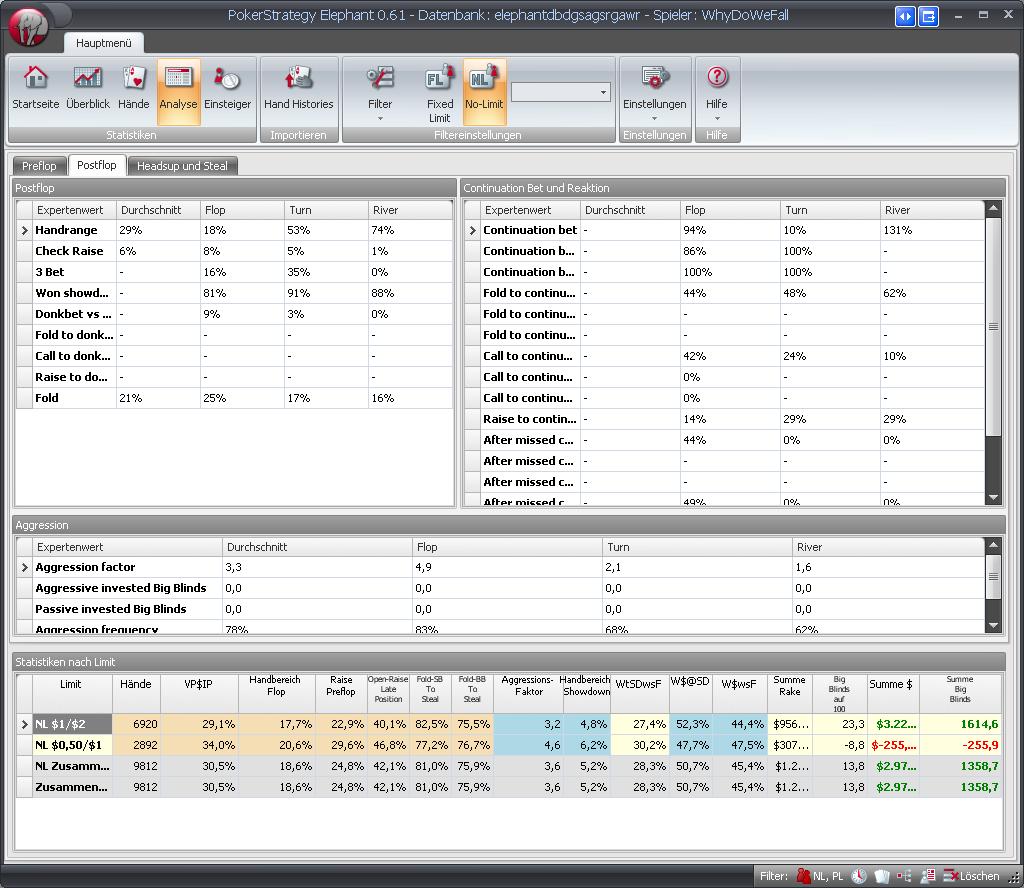Expand the NL $1/$2 limit row arrow
The width and height of the screenshot is (1024, 888).
point(24,724)
